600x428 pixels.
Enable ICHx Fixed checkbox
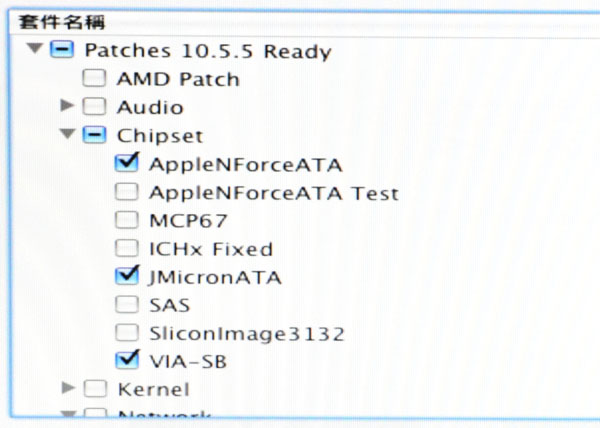pyautogui.click(x=127, y=248)
